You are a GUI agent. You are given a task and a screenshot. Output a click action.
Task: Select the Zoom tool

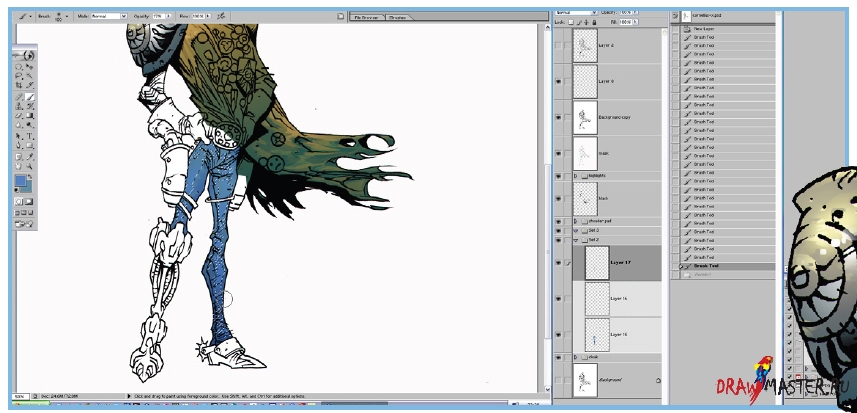click(30, 166)
